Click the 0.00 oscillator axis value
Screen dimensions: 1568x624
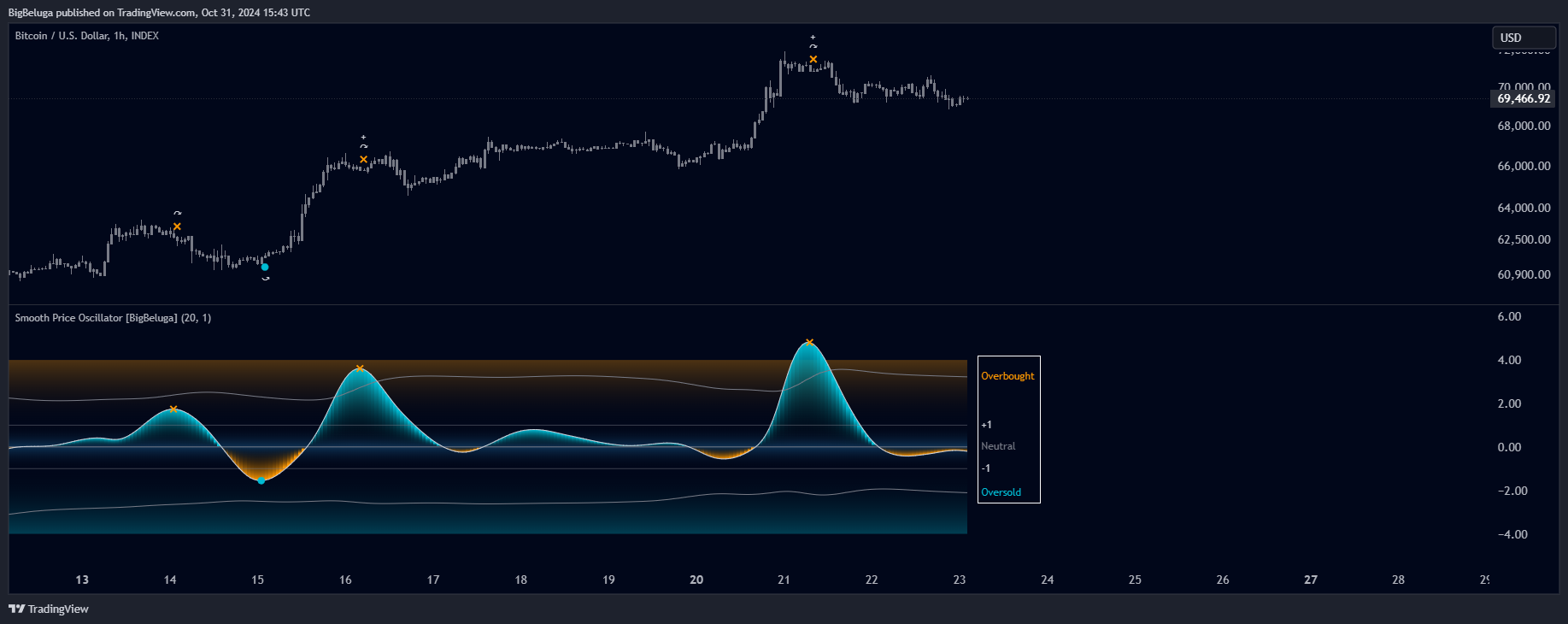pyautogui.click(x=1509, y=447)
